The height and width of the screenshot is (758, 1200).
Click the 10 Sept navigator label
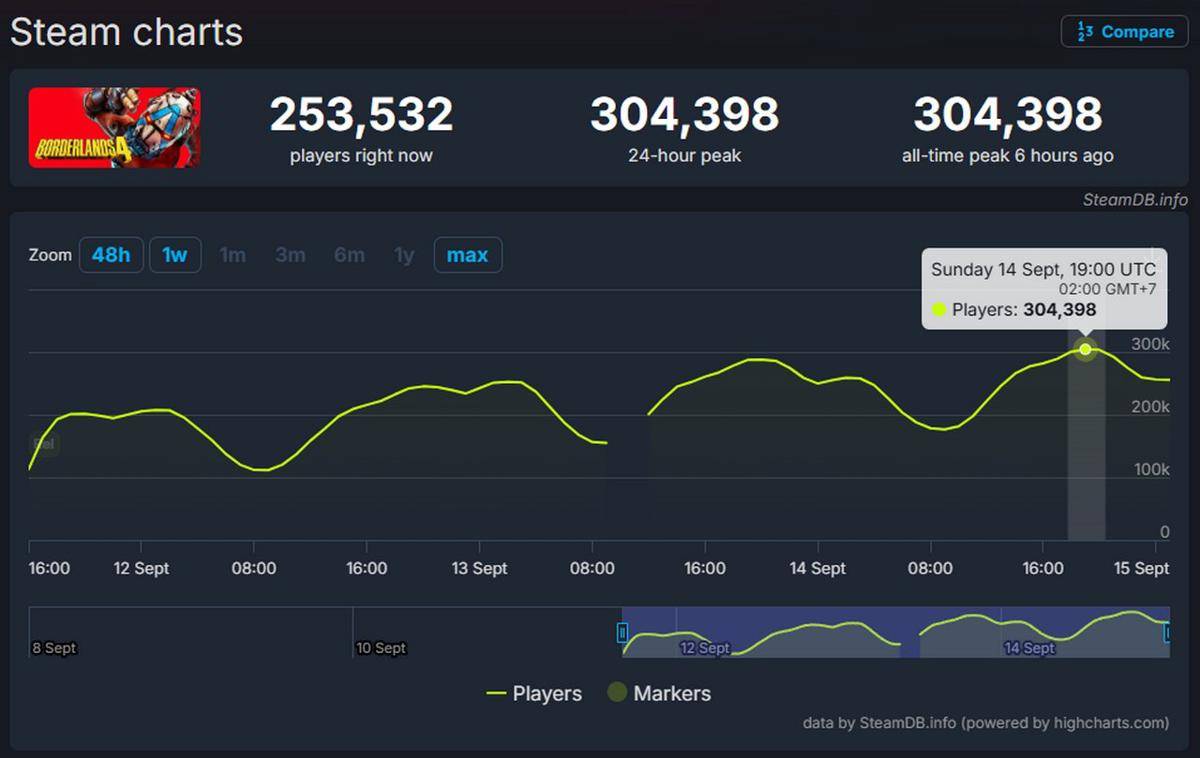tap(381, 648)
